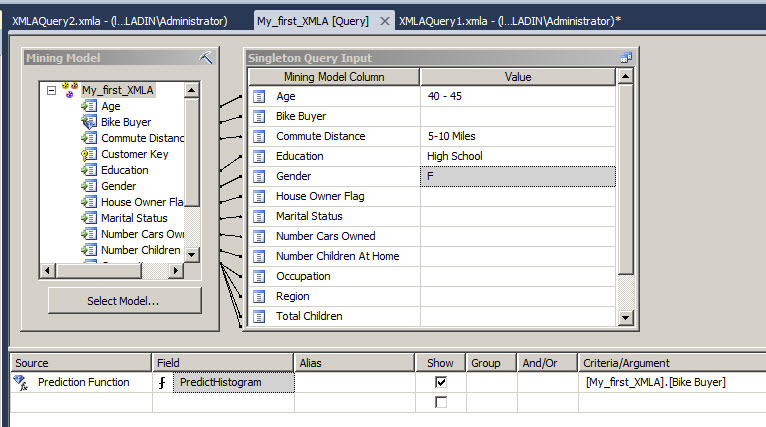Click the row icon beside Commute Distance

(x=259, y=136)
